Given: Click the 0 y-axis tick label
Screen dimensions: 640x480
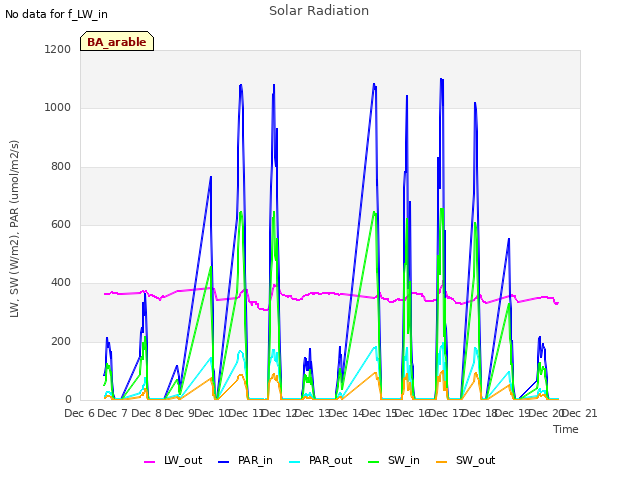Looking at the screenshot, I should pyautogui.click(x=68, y=400).
